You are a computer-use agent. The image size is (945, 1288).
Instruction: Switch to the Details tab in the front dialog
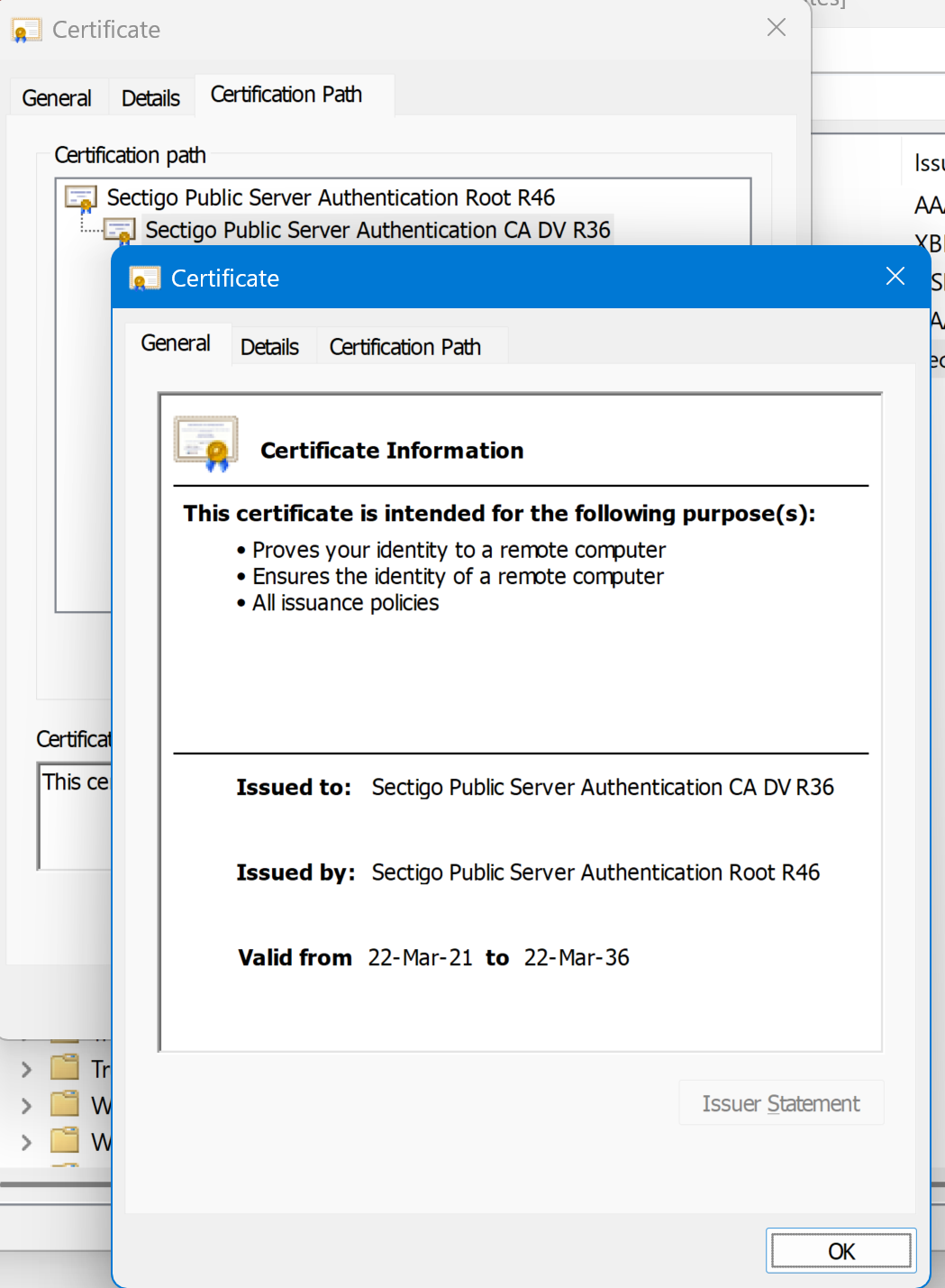[269, 347]
